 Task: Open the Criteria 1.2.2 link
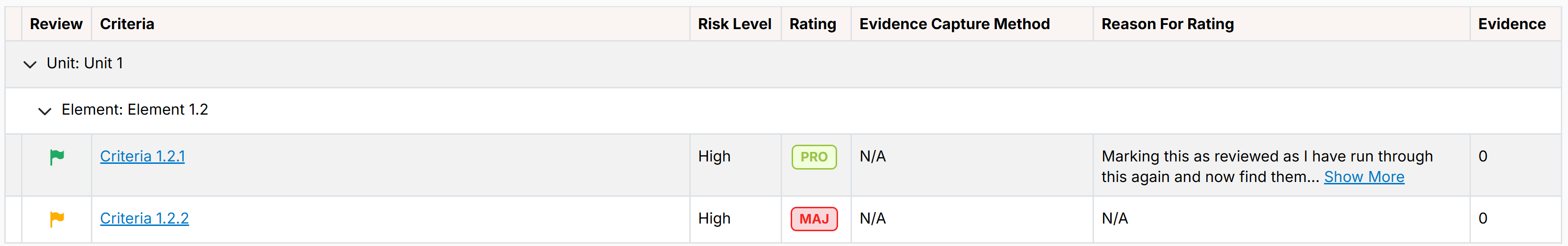144,218
